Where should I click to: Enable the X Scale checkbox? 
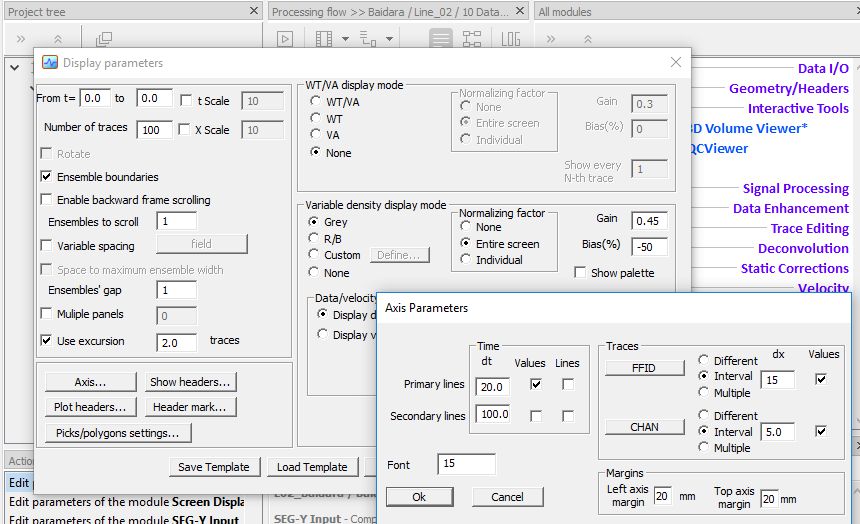tap(184, 129)
